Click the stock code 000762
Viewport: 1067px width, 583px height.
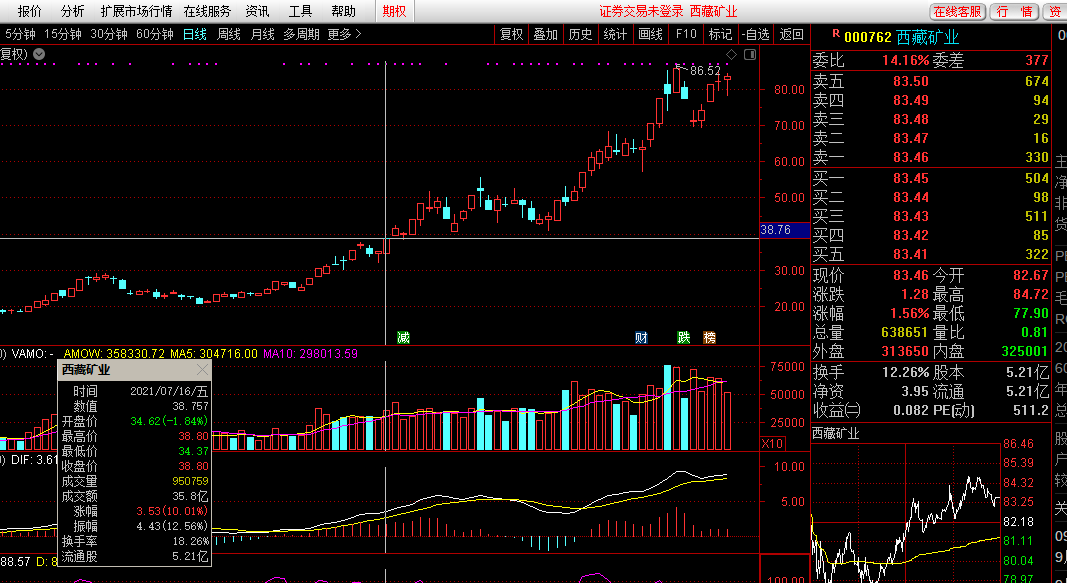[868, 37]
